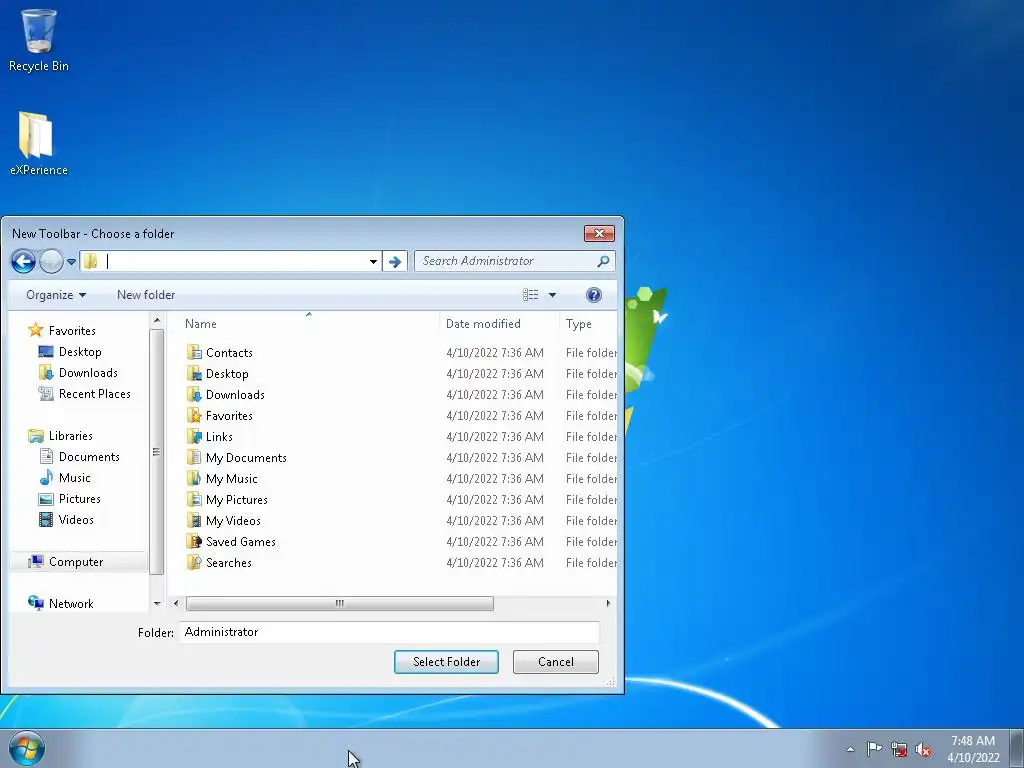
Task: Open the Pictures library in sidebar
Action: click(70, 499)
